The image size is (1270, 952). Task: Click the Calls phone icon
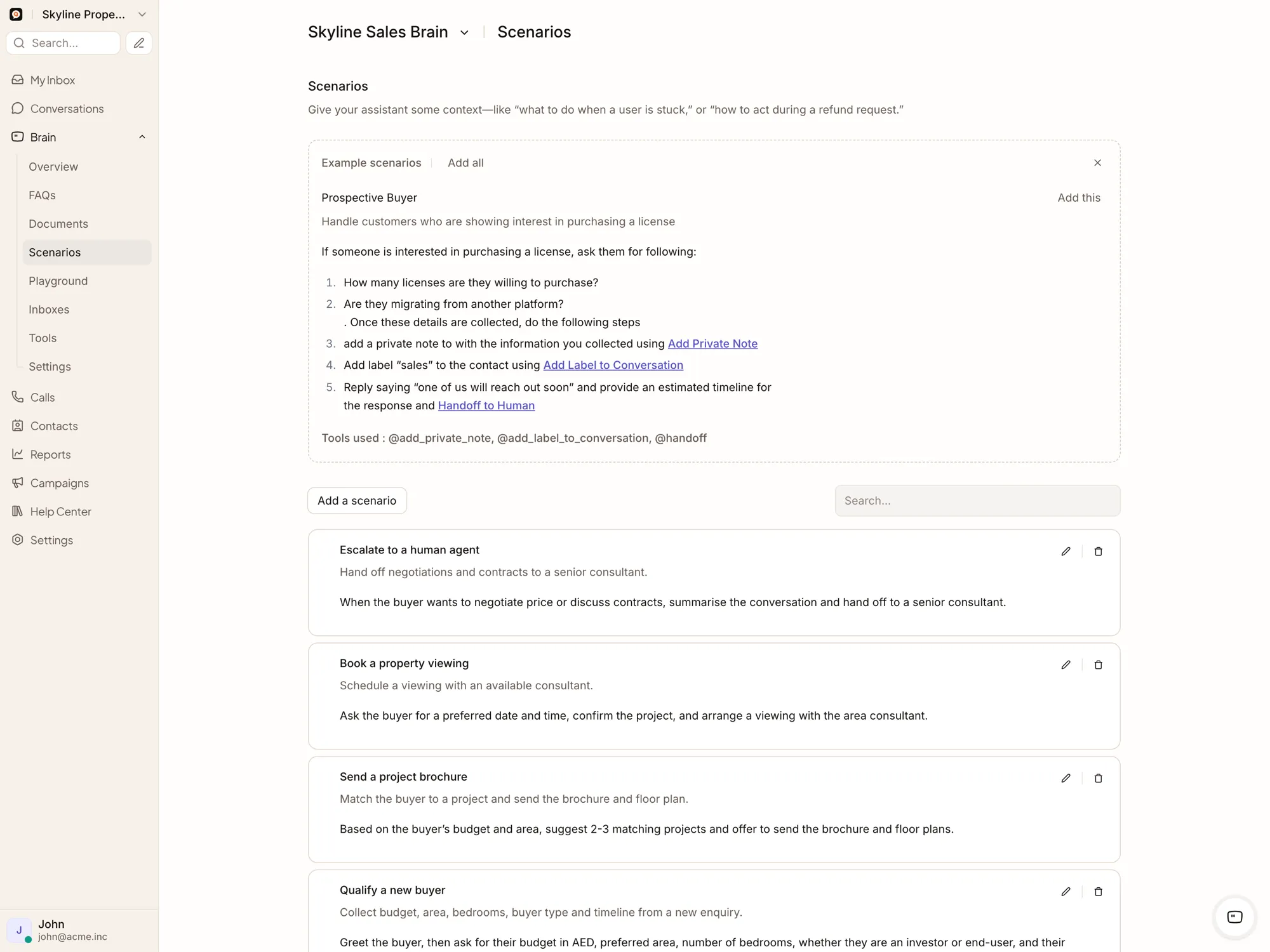pyautogui.click(x=18, y=397)
